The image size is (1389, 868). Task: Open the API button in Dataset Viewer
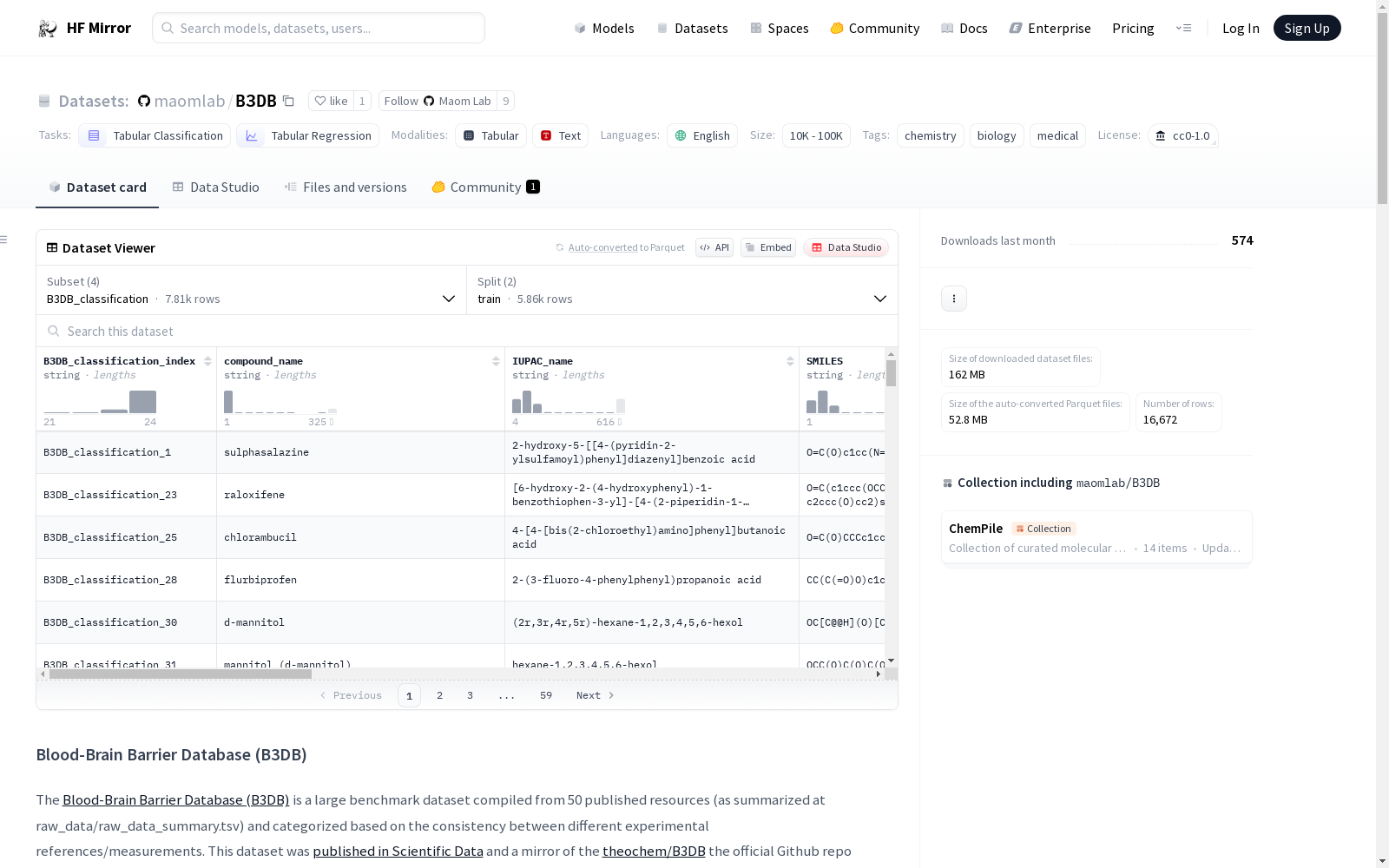(714, 247)
